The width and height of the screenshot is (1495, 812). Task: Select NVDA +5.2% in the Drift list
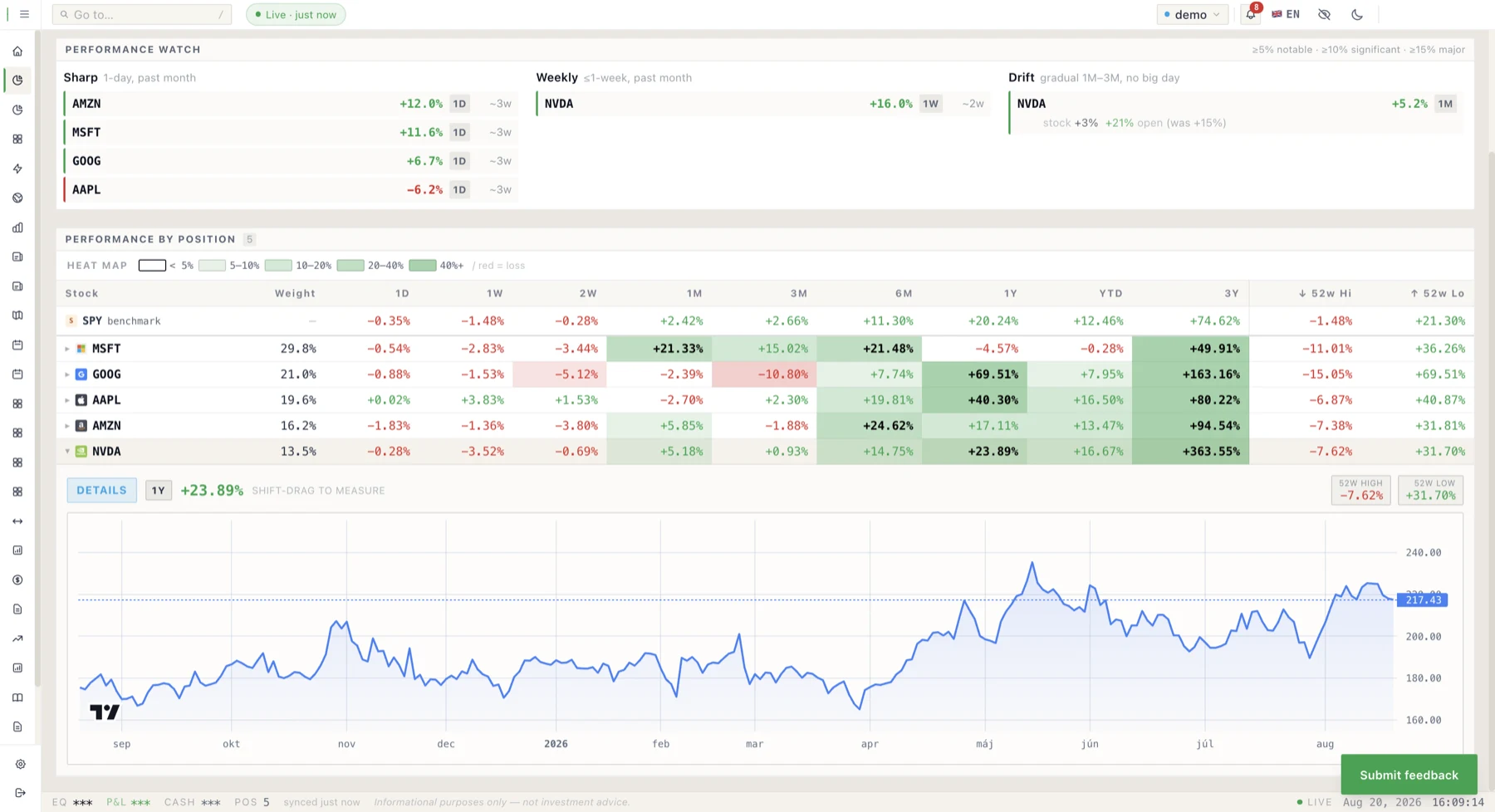(1236, 112)
